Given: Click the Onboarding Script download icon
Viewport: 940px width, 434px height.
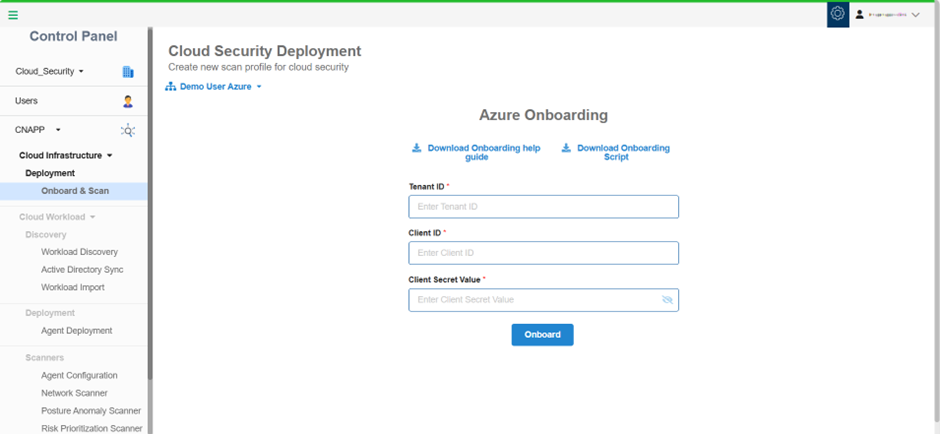Looking at the screenshot, I should (566, 148).
